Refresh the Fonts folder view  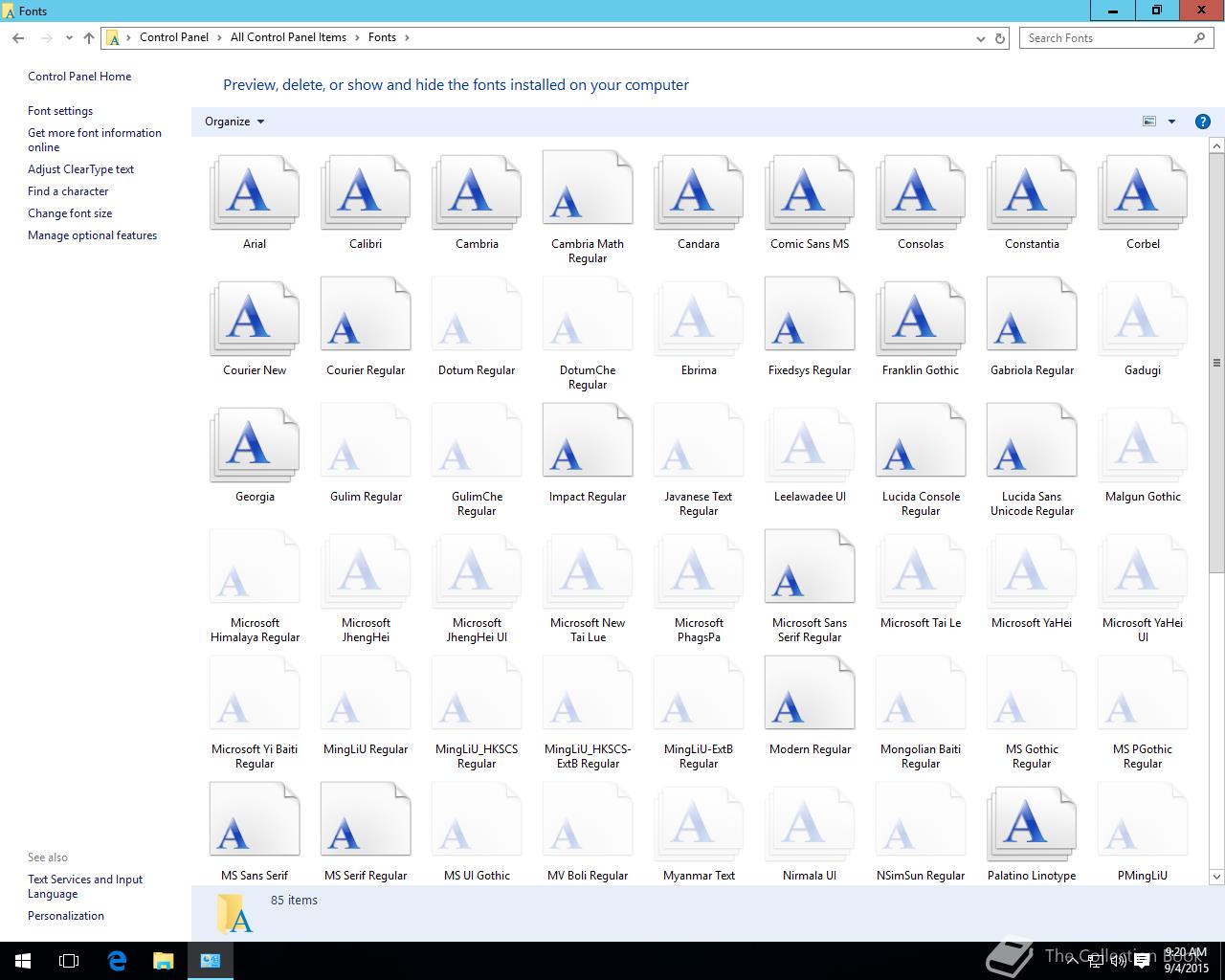(1000, 38)
